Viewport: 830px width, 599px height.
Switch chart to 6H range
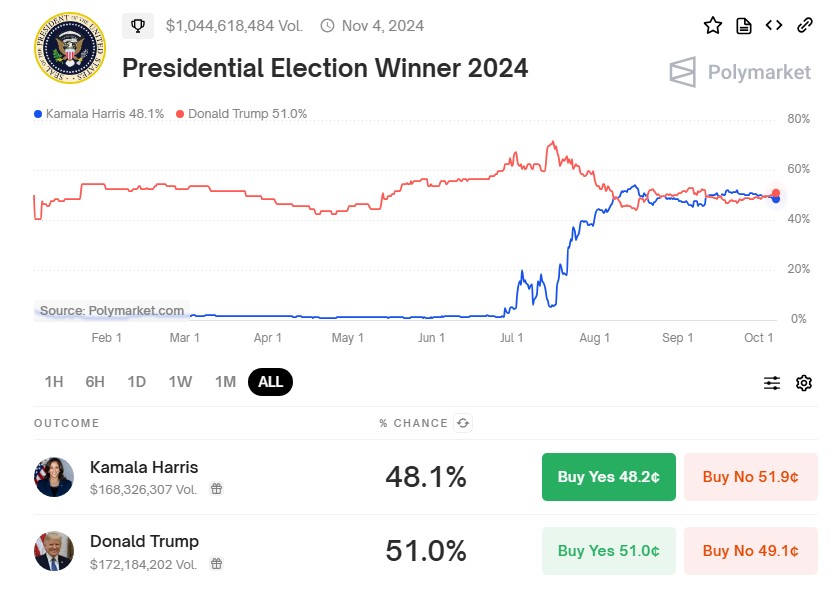[95, 382]
